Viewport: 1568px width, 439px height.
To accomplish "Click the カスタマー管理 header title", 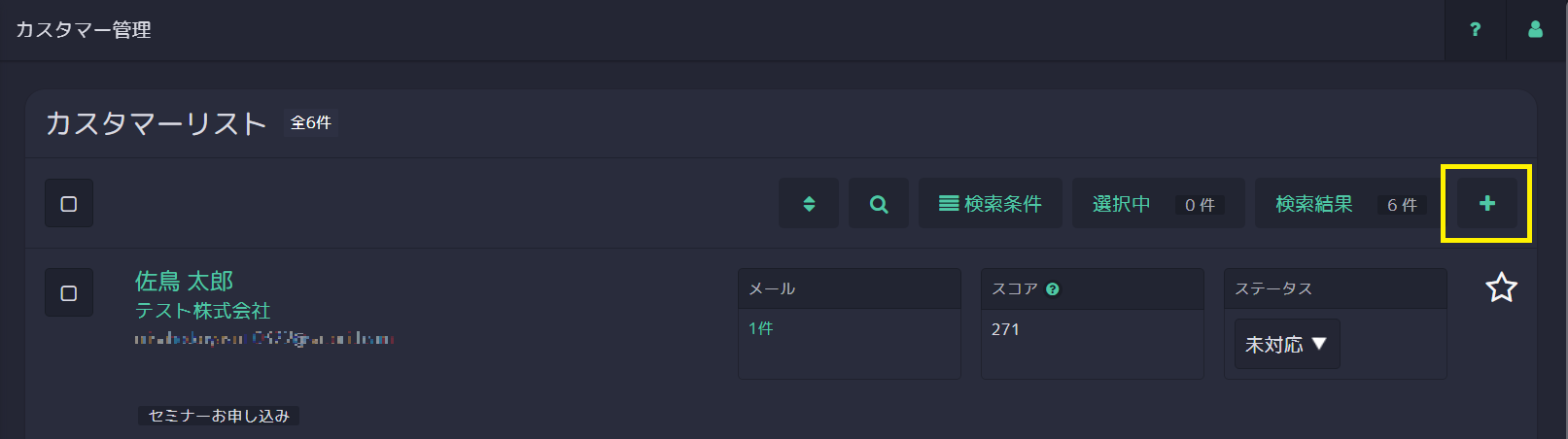I will coord(84,30).
